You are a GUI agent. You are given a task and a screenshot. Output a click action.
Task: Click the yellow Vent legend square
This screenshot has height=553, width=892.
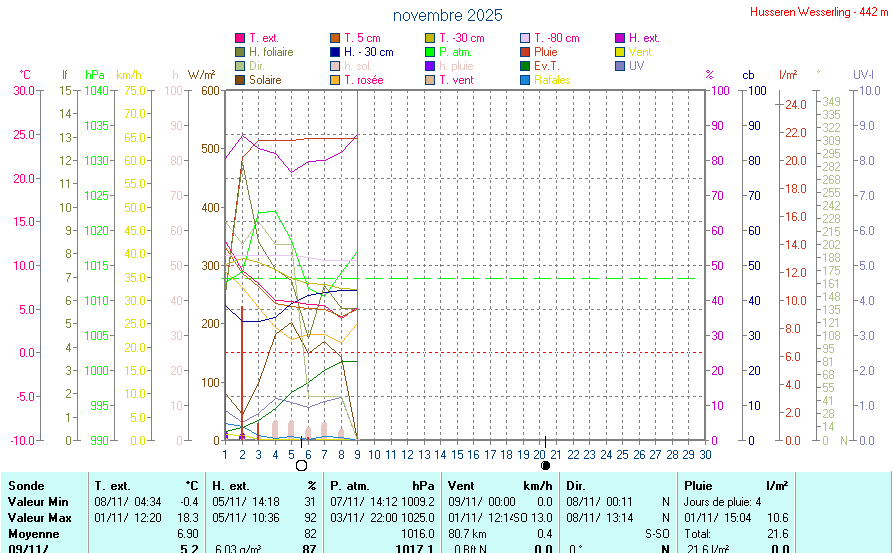pos(620,52)
